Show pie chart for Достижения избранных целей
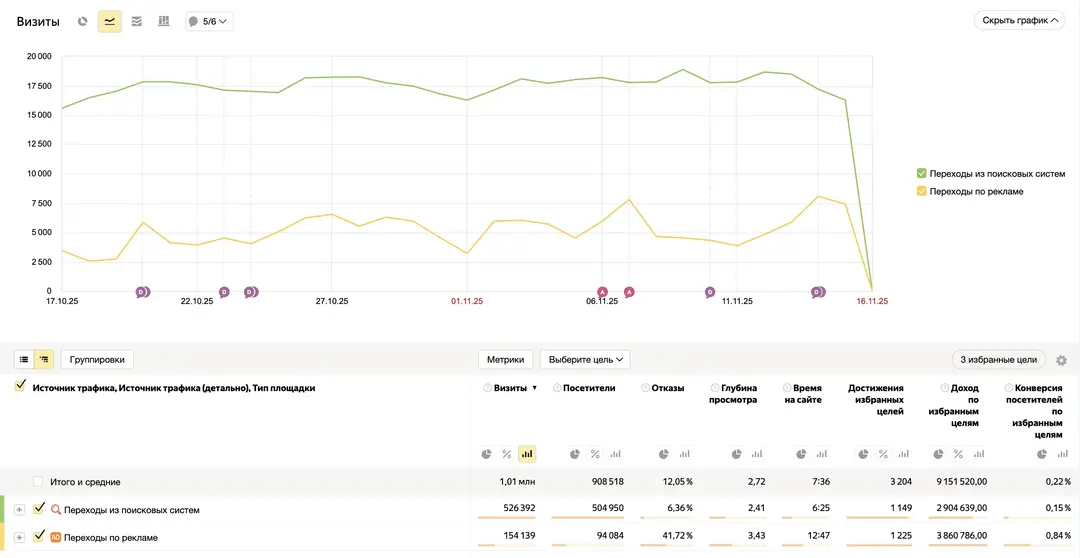This screenshot has height=558, width=1080. pos(863,454)
